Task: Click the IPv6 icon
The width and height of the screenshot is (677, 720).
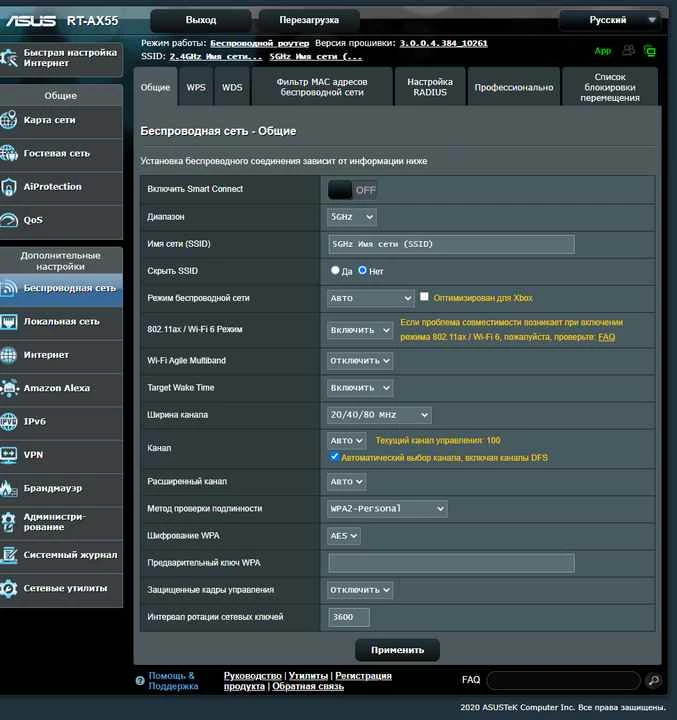Action: click(x=8, y=422)
